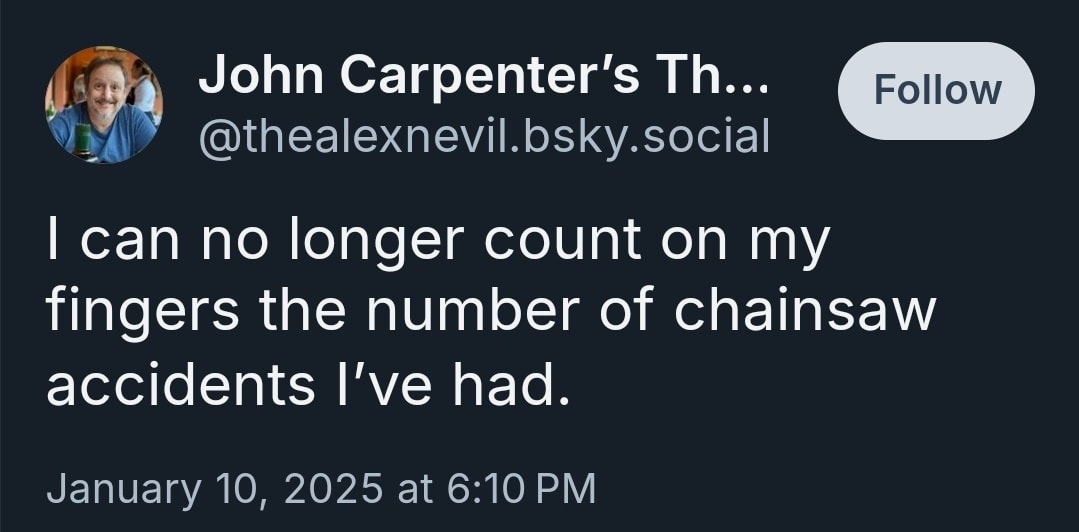Click the word "chainsaw" in the post
The height and width of the screenshot is (532, 1079).
804,312
